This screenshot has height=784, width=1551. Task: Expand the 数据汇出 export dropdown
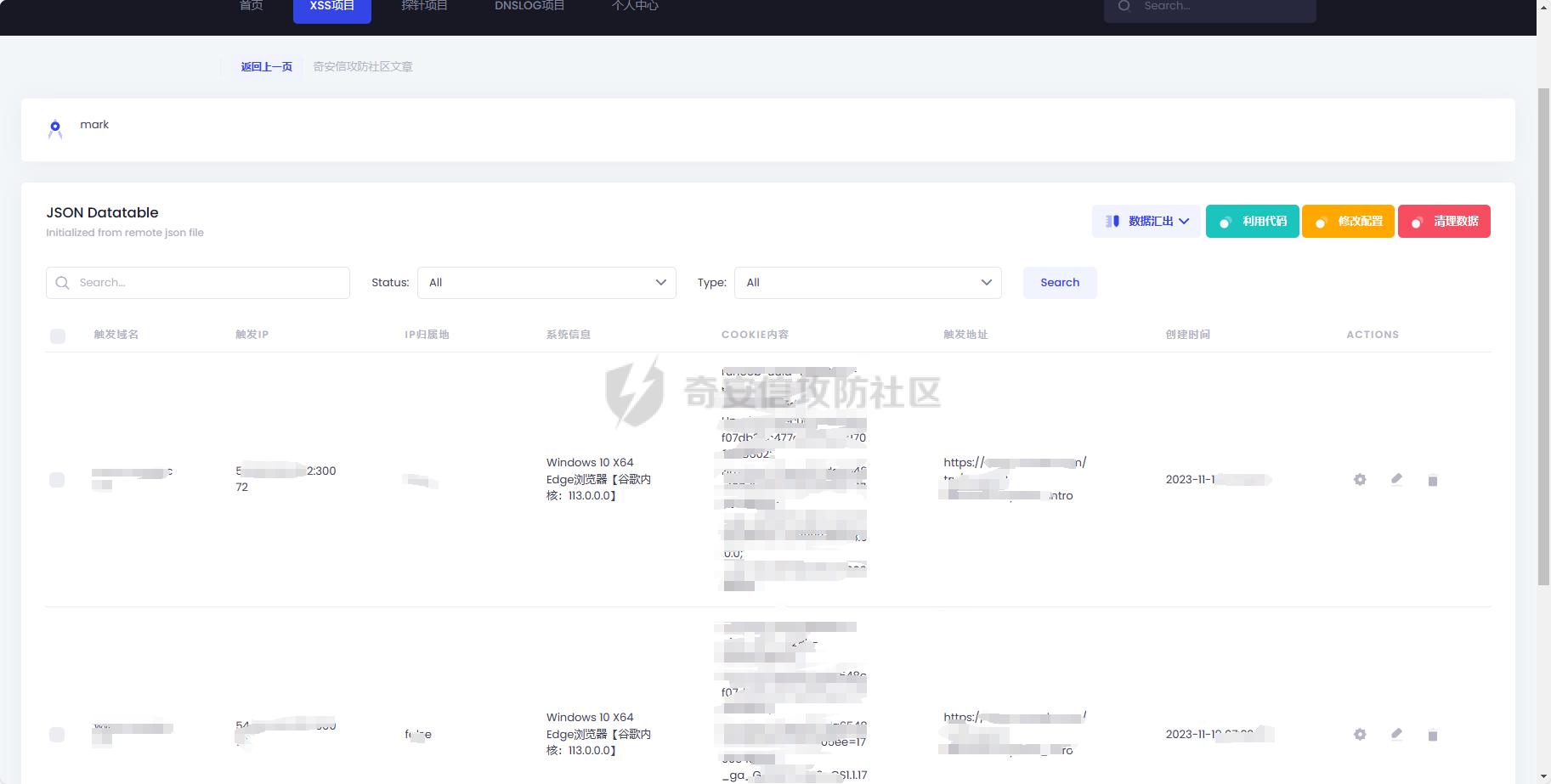pos(1146,222)
